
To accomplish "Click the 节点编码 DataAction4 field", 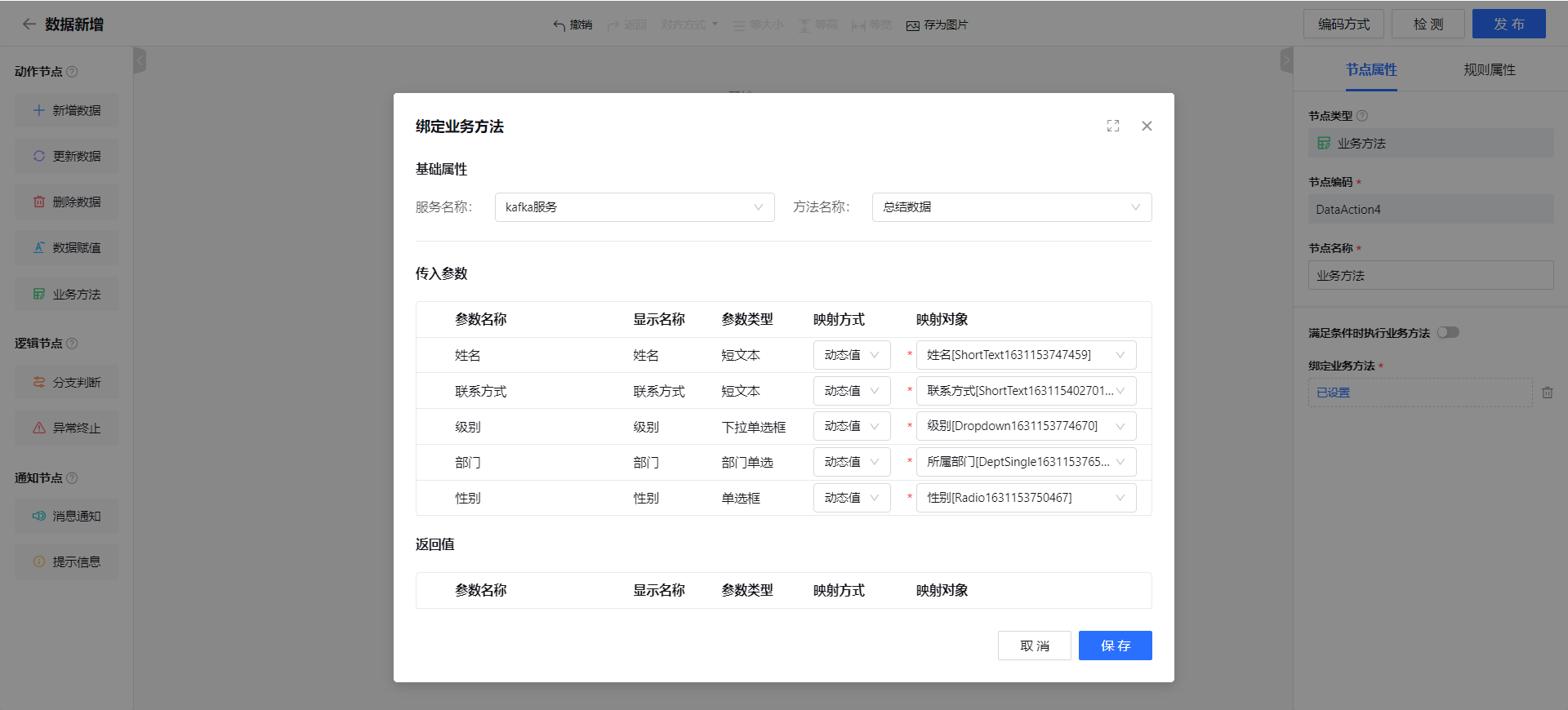I will pos(1431,209).
